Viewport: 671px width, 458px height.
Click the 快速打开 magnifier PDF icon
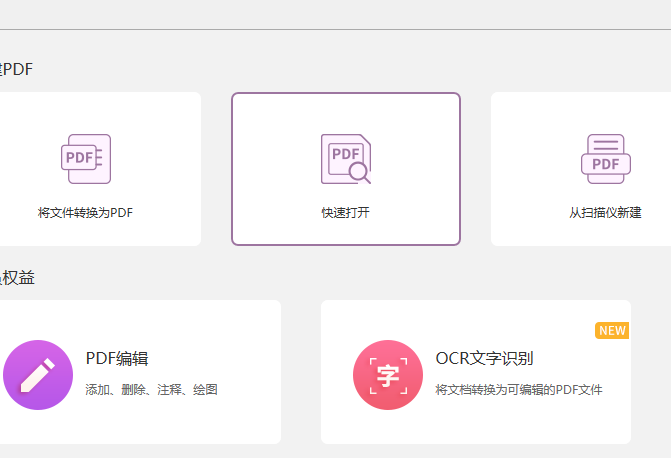pyautogui.click(x=346, y=159)
